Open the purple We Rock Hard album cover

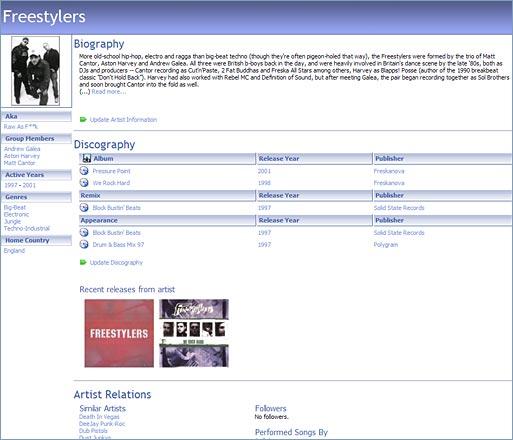[x=194, y=333]
